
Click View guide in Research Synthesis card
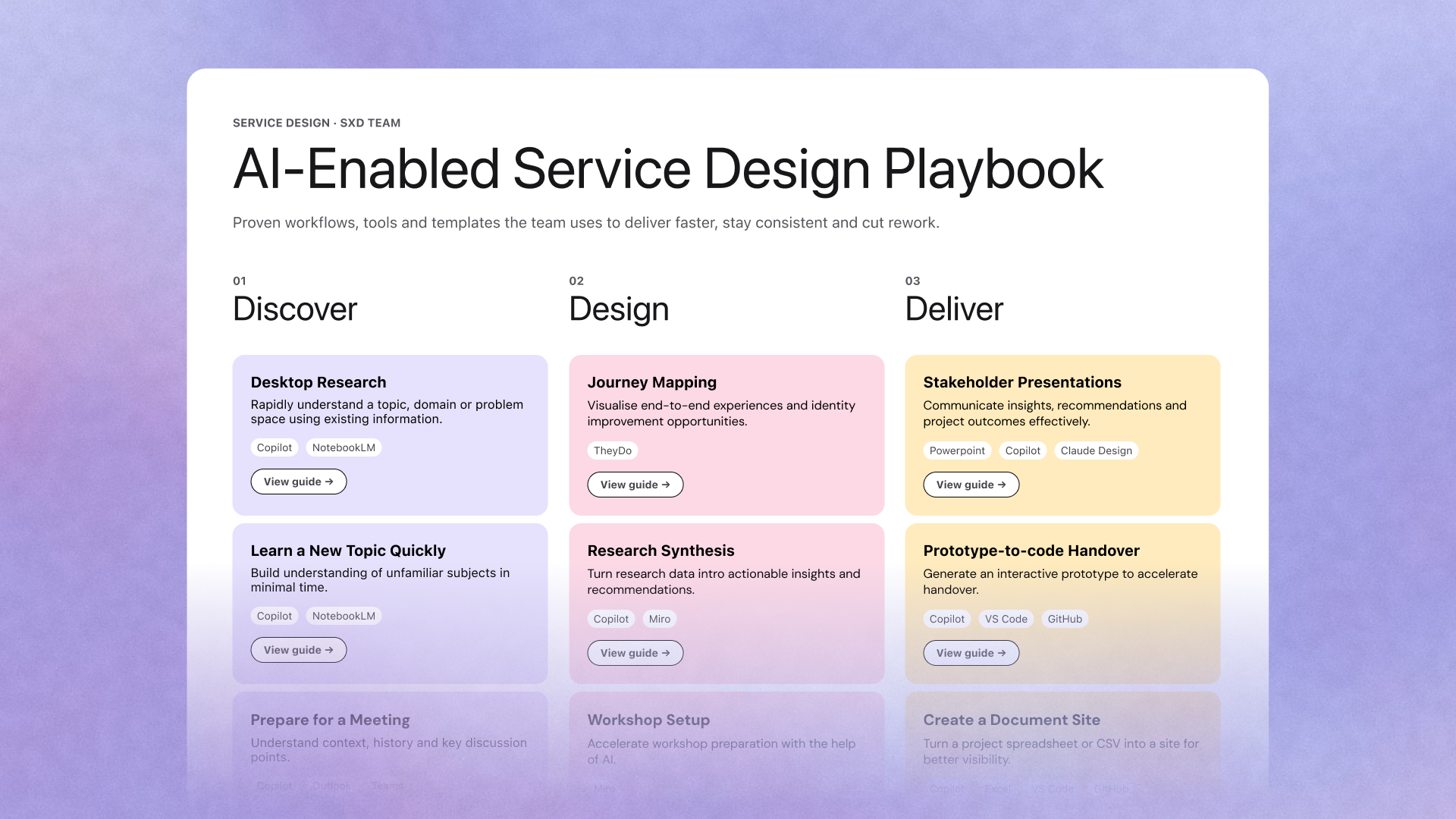pyautogui.click(x=635, y=653)
